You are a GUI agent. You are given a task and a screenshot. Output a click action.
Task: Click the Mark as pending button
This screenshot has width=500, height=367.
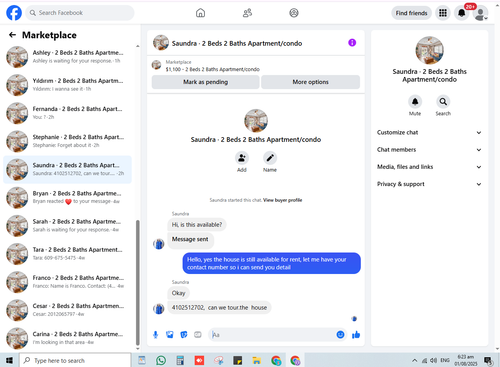tap(205, 82)
